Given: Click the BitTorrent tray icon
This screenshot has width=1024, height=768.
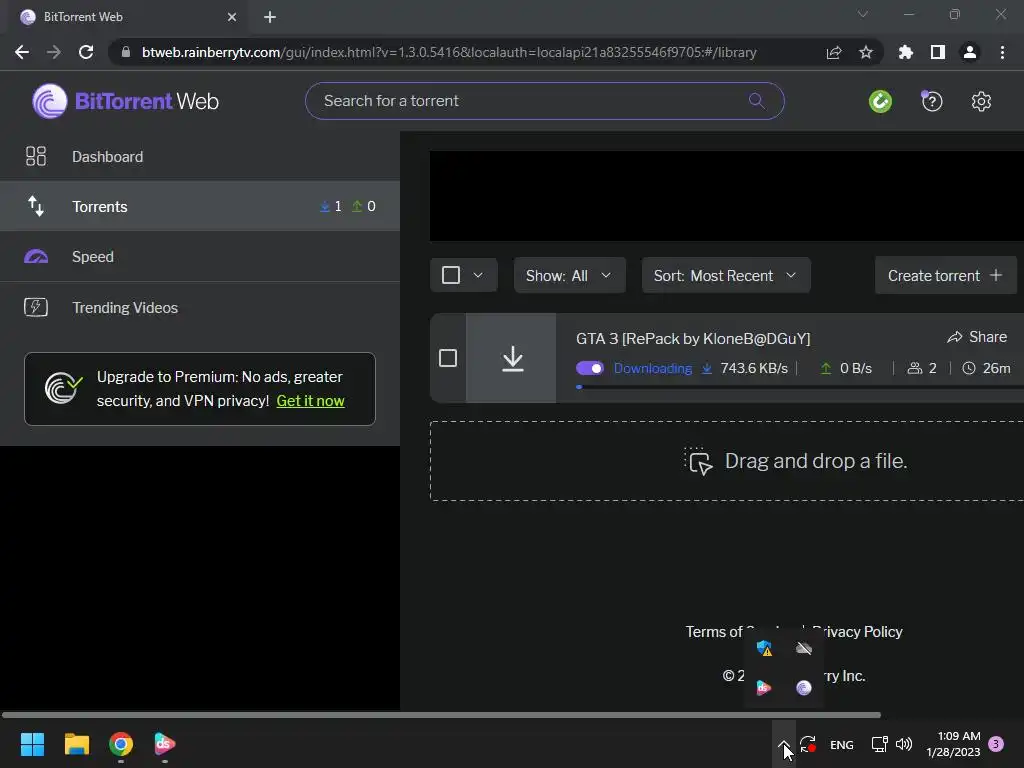Looking at the screenshot, I should [804, 688].
